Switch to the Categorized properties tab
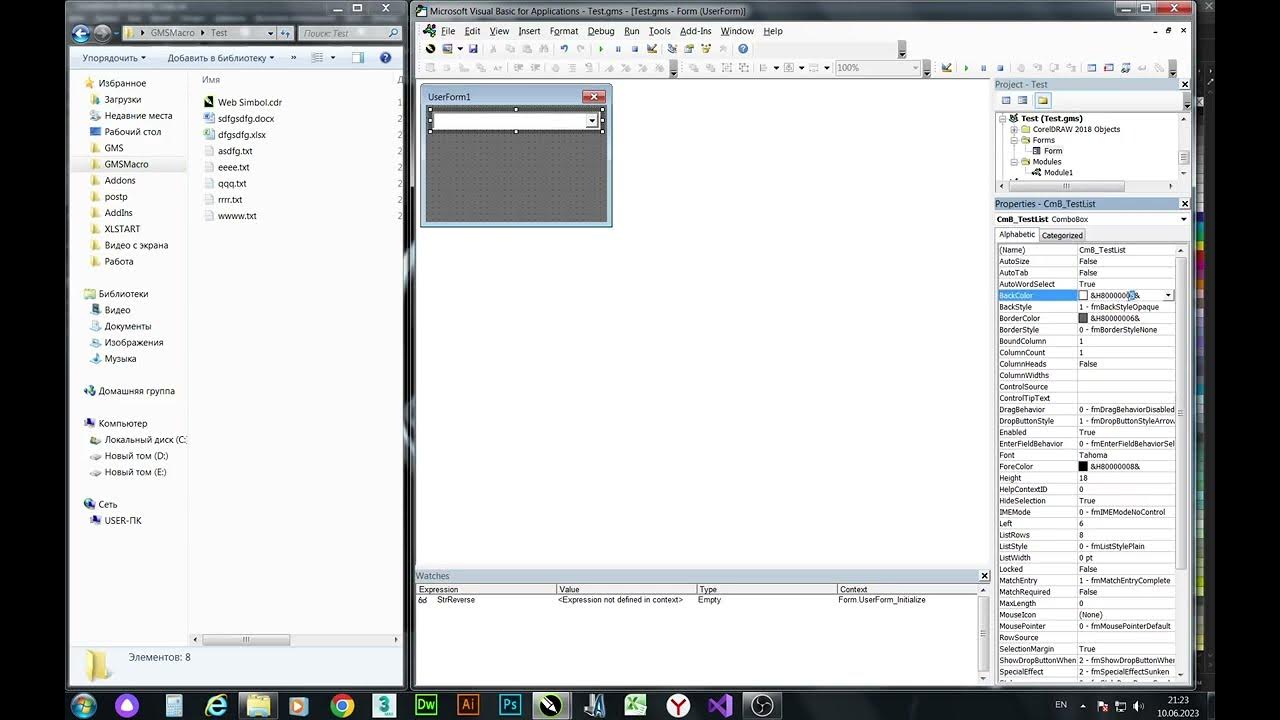 (1062, 235)
